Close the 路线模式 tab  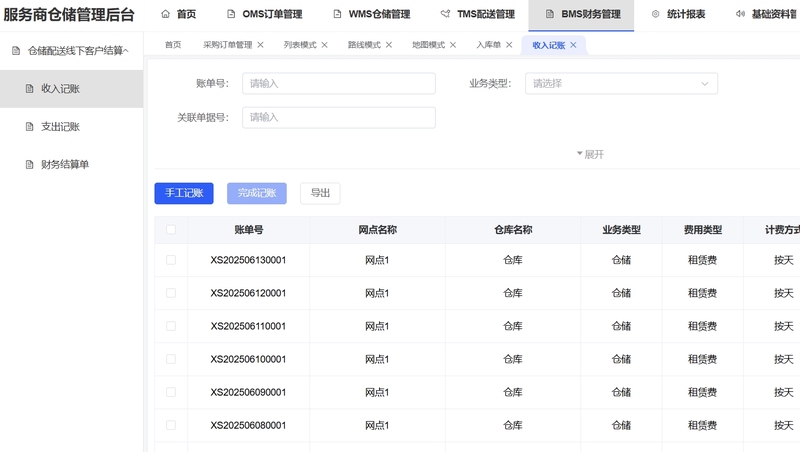tap(389, 45)
